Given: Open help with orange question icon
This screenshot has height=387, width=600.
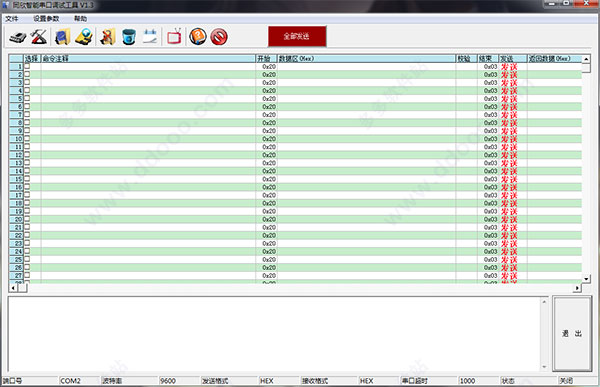Looking at the screenshot, I should (x=198, y=37).
